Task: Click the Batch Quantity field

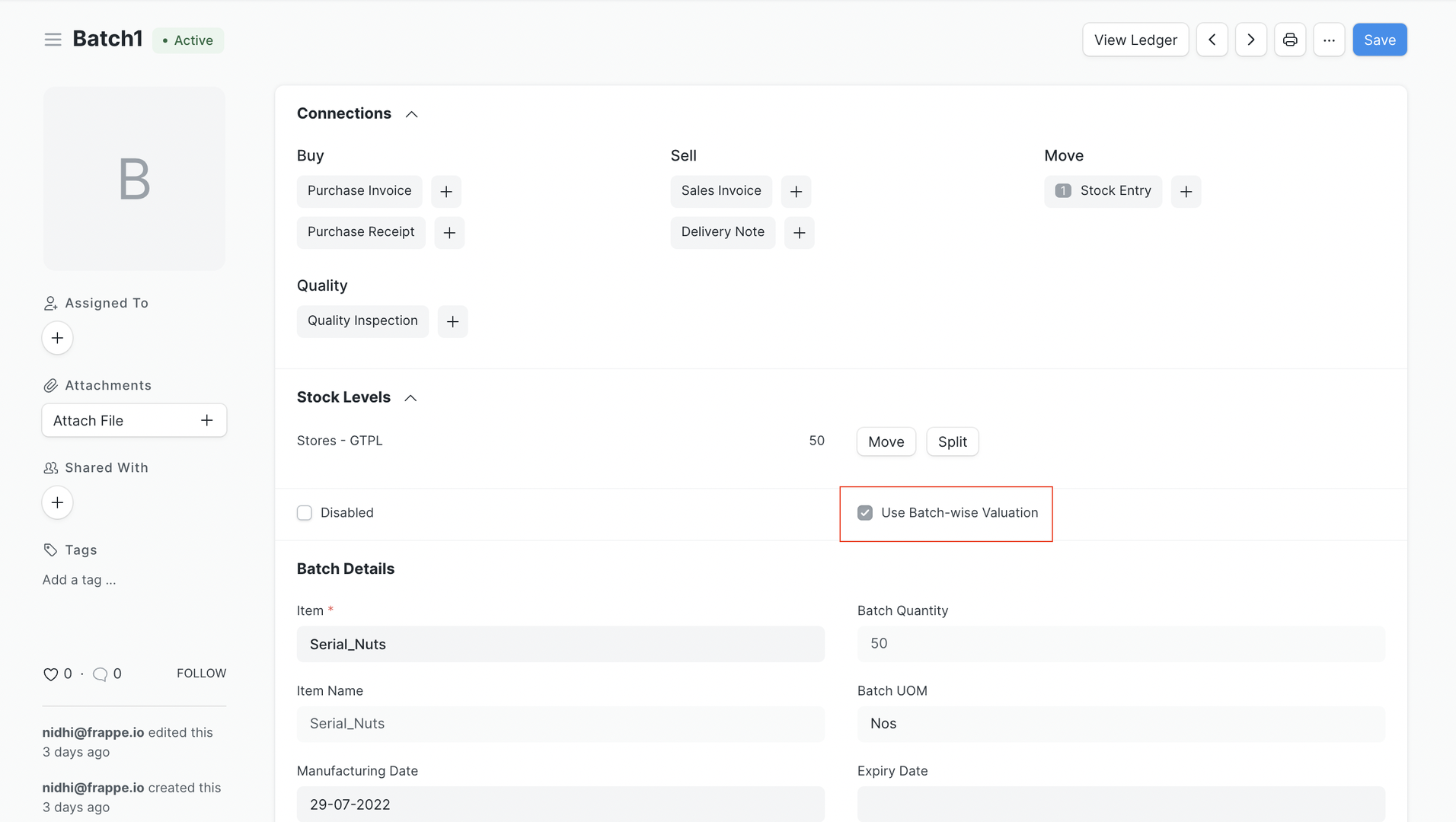Action: click(x=1121, y=644)
